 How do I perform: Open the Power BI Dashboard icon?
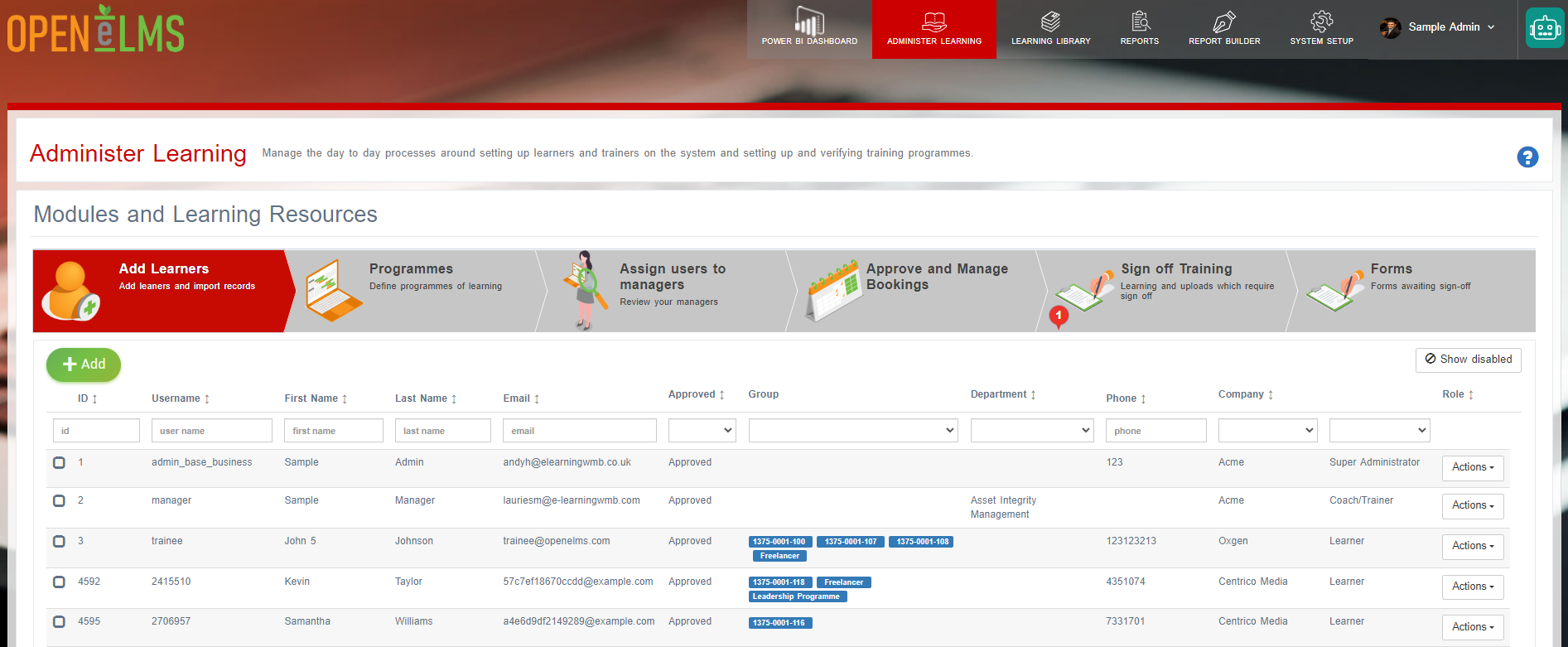click(x=809, y=21)
